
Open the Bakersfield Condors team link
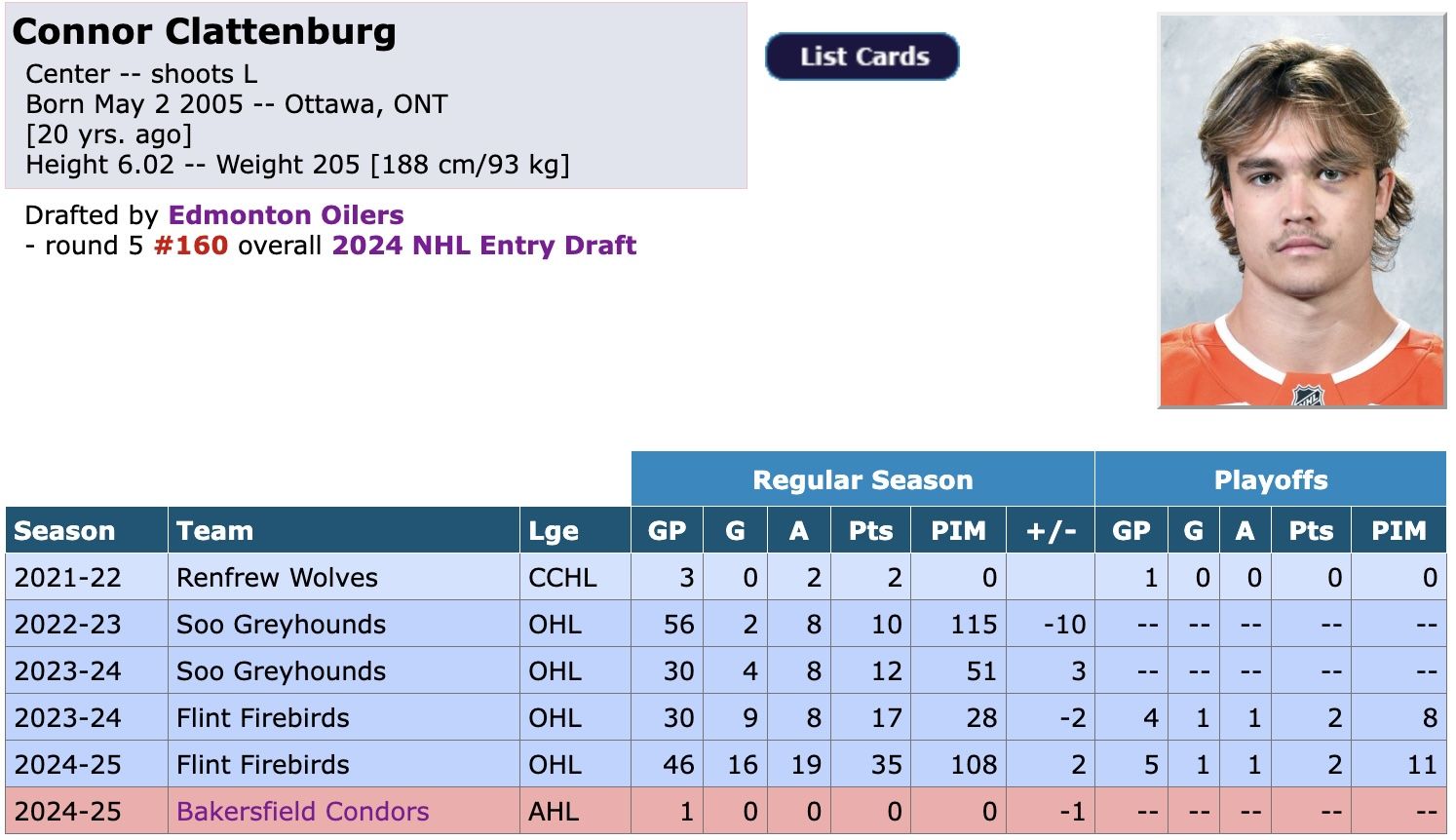(x=302, y=811)
